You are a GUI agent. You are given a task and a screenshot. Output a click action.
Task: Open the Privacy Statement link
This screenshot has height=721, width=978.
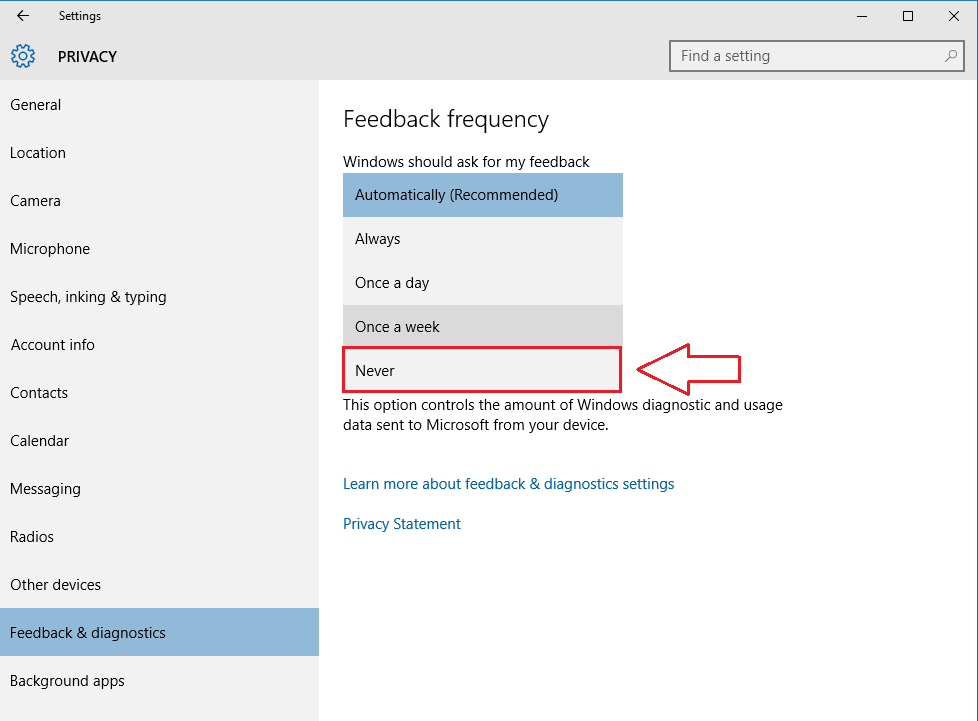coord(402,524)
